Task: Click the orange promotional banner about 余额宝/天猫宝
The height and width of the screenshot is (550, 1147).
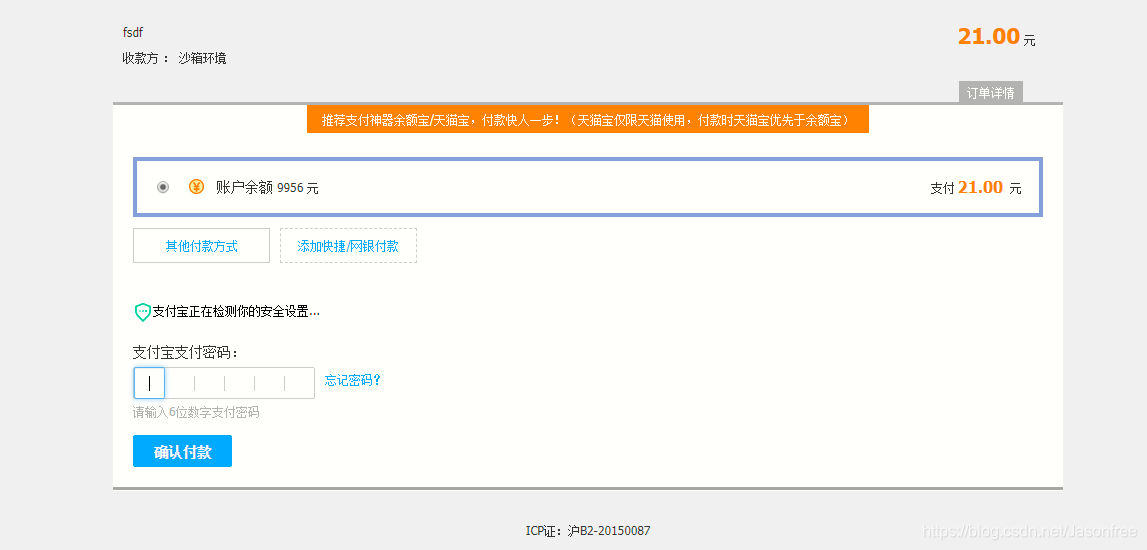Action: (587, 120)
